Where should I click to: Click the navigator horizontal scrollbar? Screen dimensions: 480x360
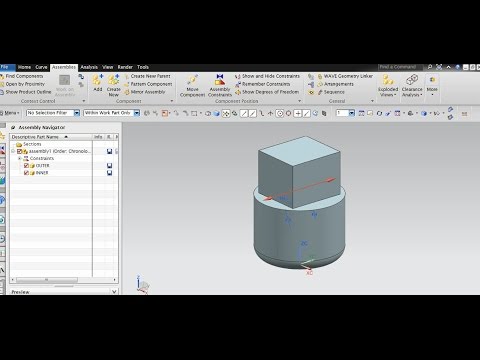click(x=47, y=280)
